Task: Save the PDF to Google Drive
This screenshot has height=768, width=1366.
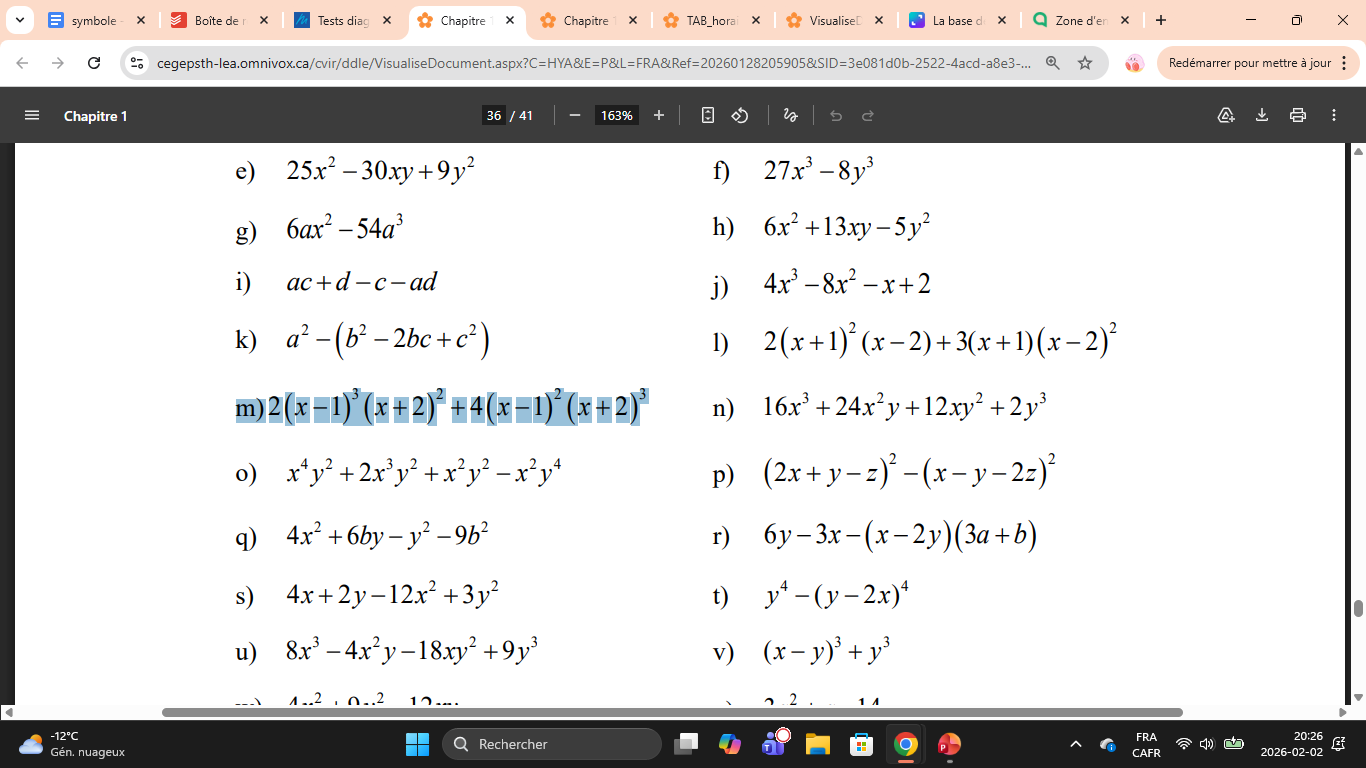Action: (1226, 115)
